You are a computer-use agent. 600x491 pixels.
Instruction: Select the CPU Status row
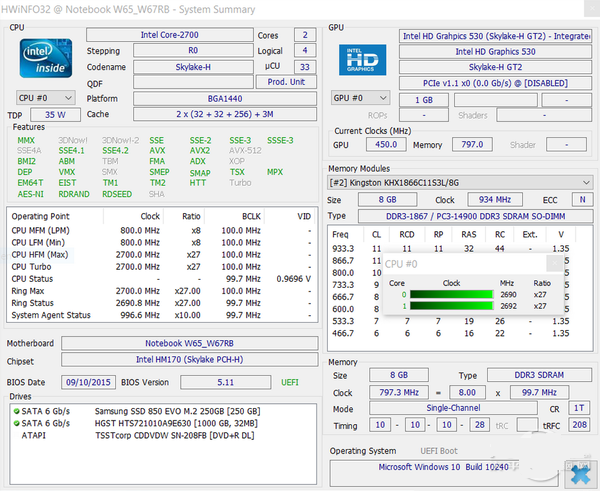tap(162, 279)
